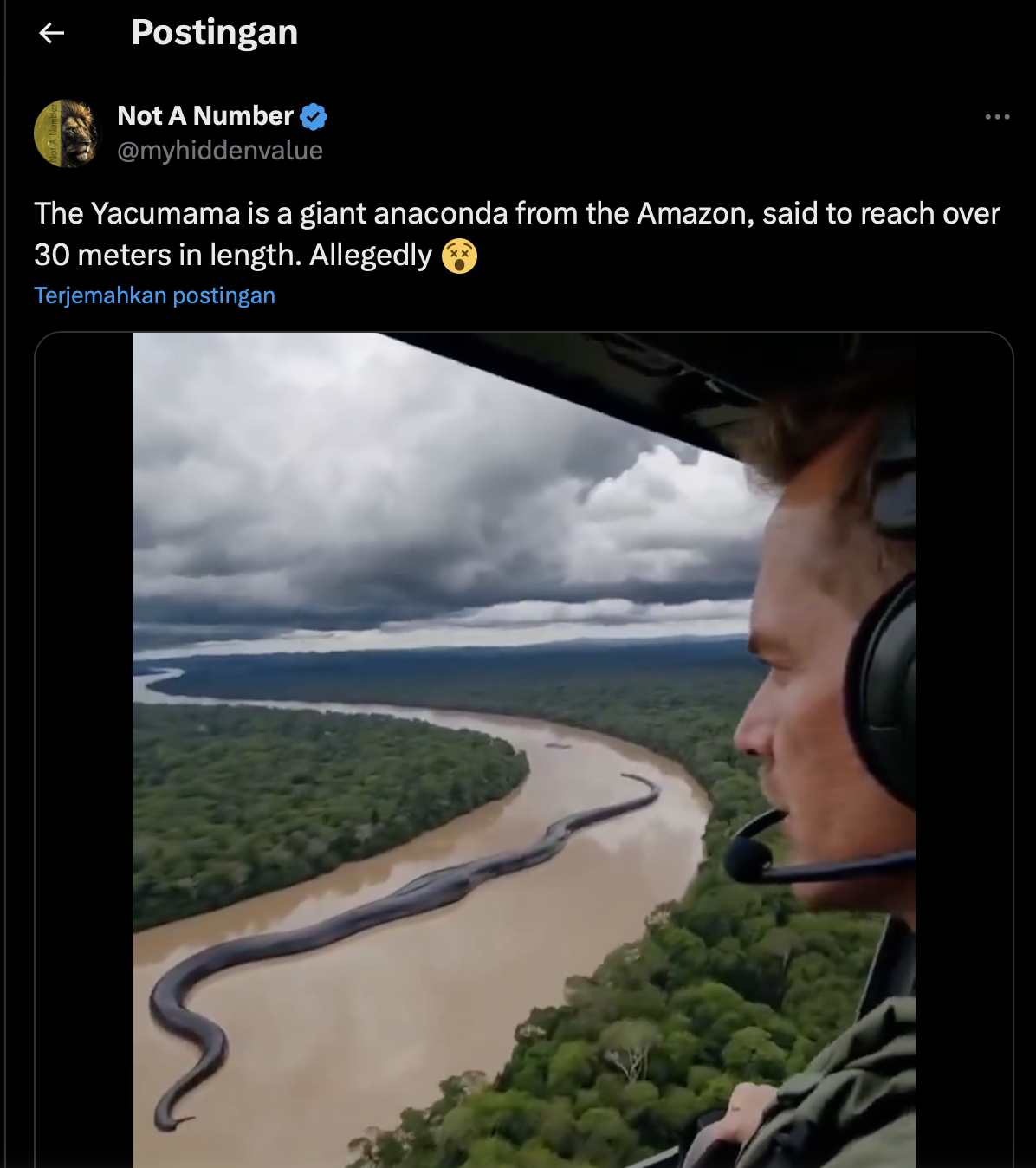Go back using the left arrow
Viewport: 1036px width, 1168px height.
click(52, 33)
